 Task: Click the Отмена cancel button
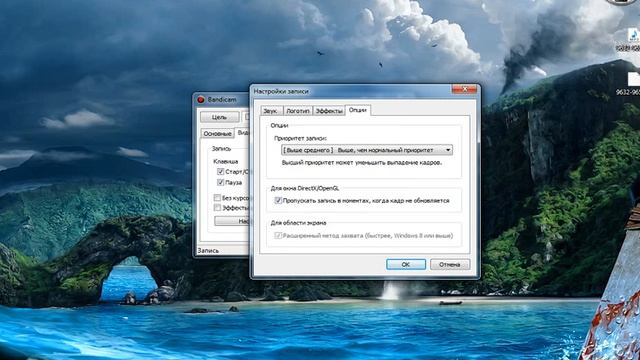tap(450, 264)
